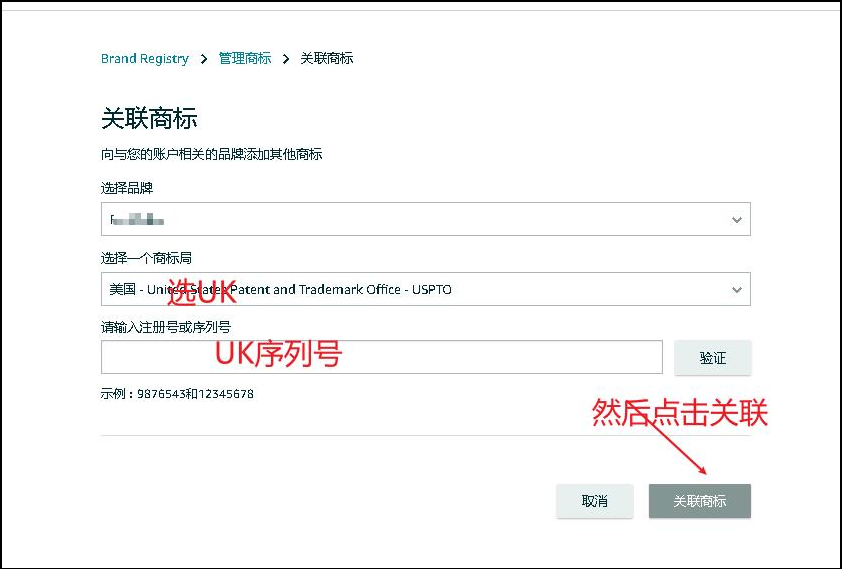The height and width of the screenshot is (569, 842).
Task: Click the 取消 cancel button
Action: [594, 501]
